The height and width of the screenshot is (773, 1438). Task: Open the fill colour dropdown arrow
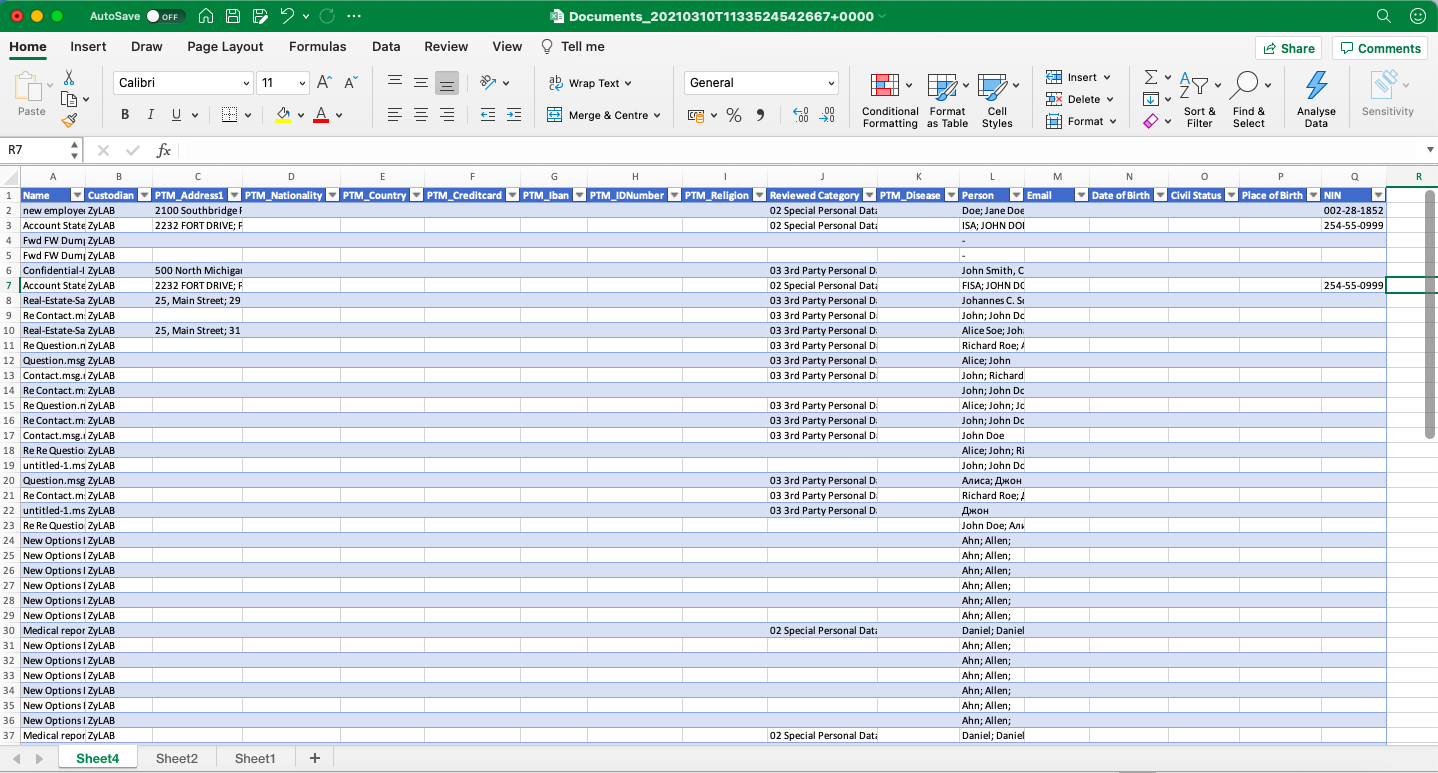tap(301, 115)
